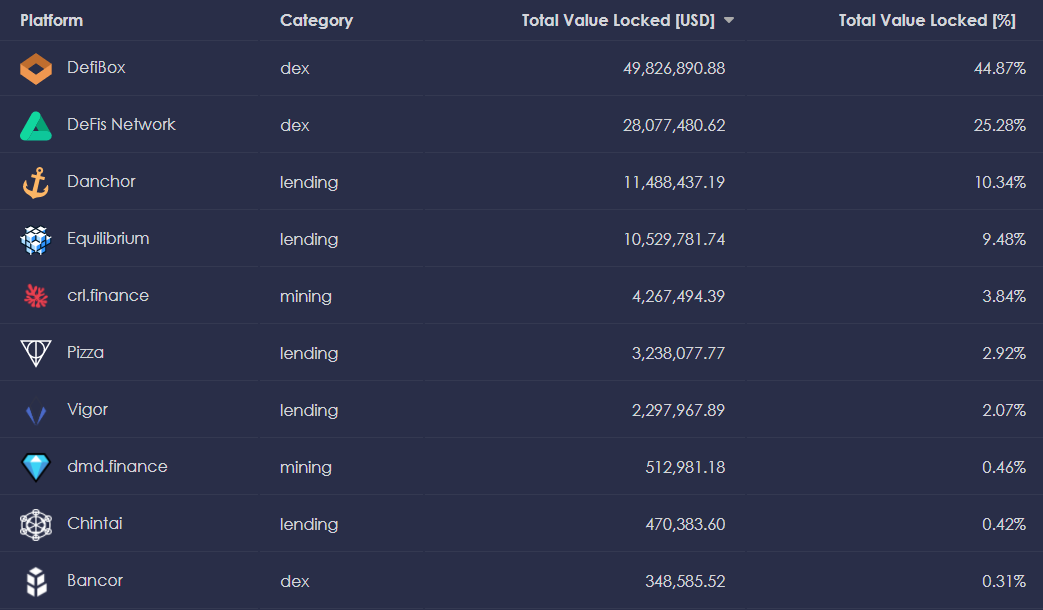Select the dex category in DeFis Network row
The image size is (1043, 610).
coord(295,126)
